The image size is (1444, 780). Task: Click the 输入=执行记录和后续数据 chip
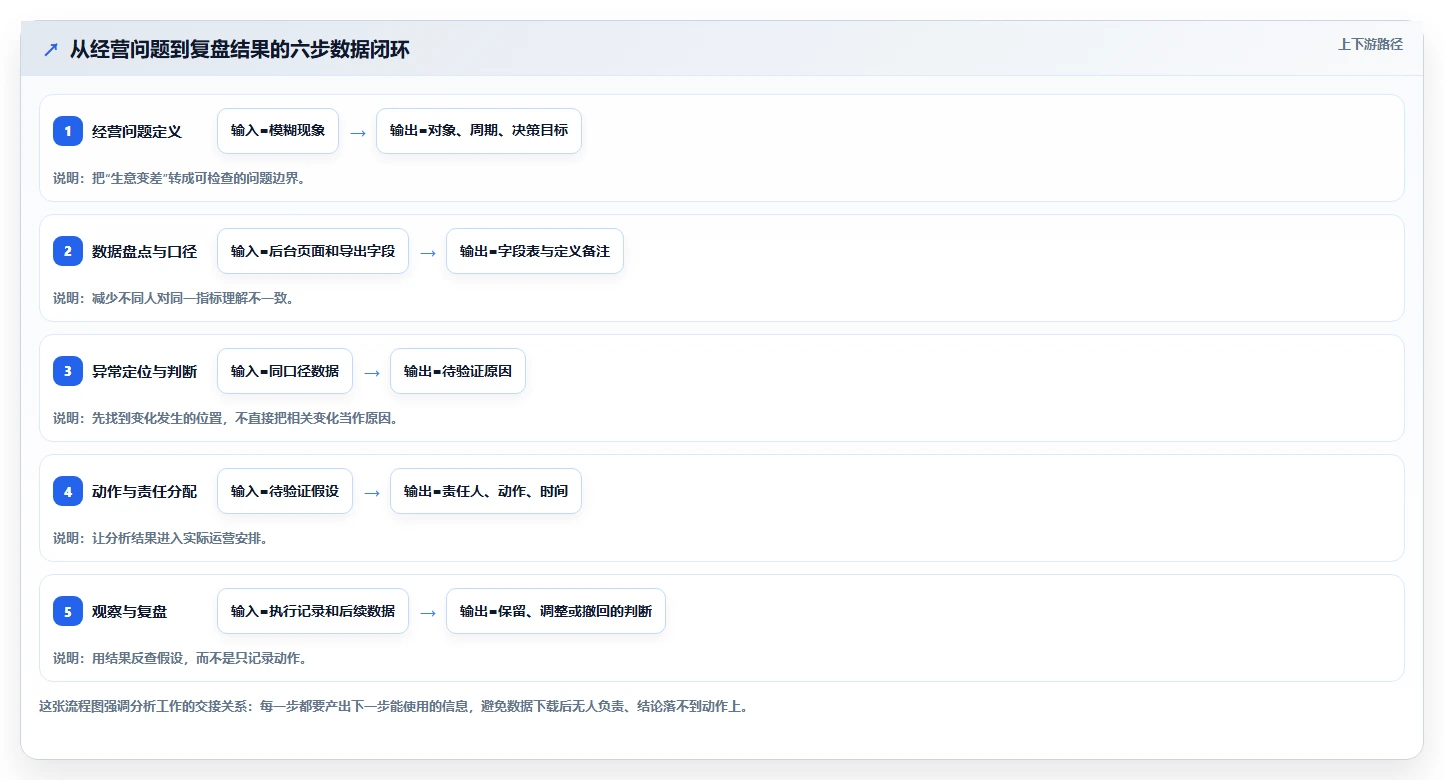[313, 611]
